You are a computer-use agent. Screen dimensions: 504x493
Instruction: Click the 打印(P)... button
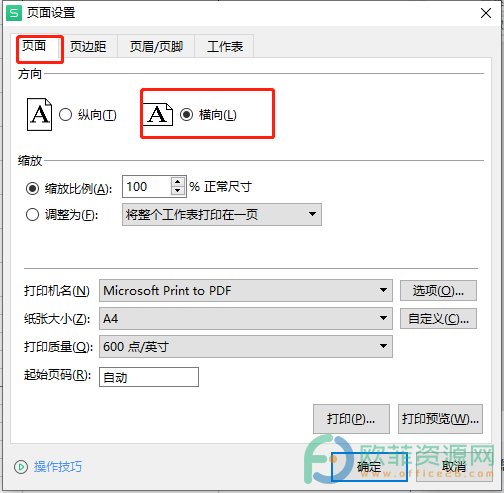coord(351,419)
